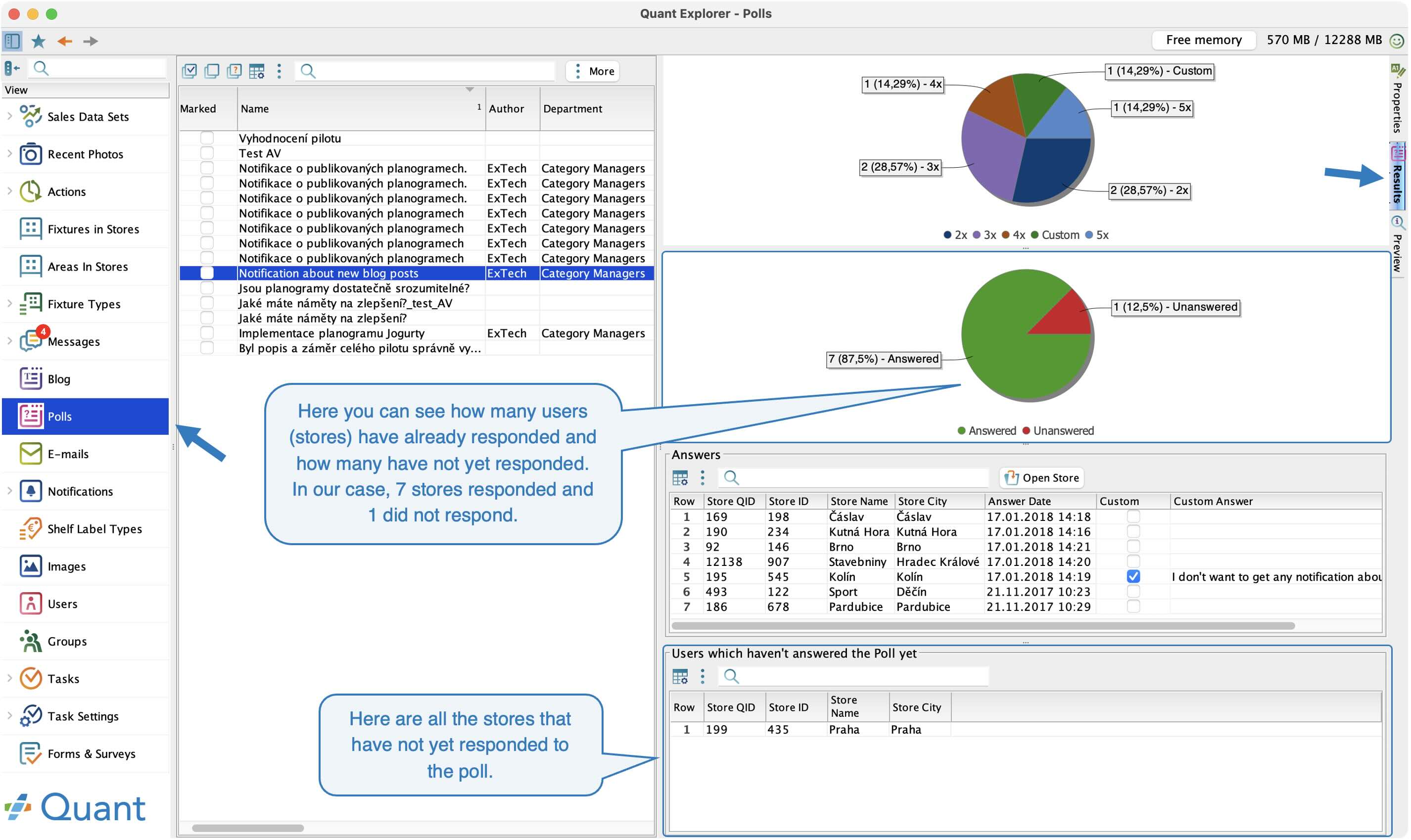This screenshot has width=1411, height=840.
Task: Click the mark-all checkbox icon in polls toolbar
Action: (189, 71)
